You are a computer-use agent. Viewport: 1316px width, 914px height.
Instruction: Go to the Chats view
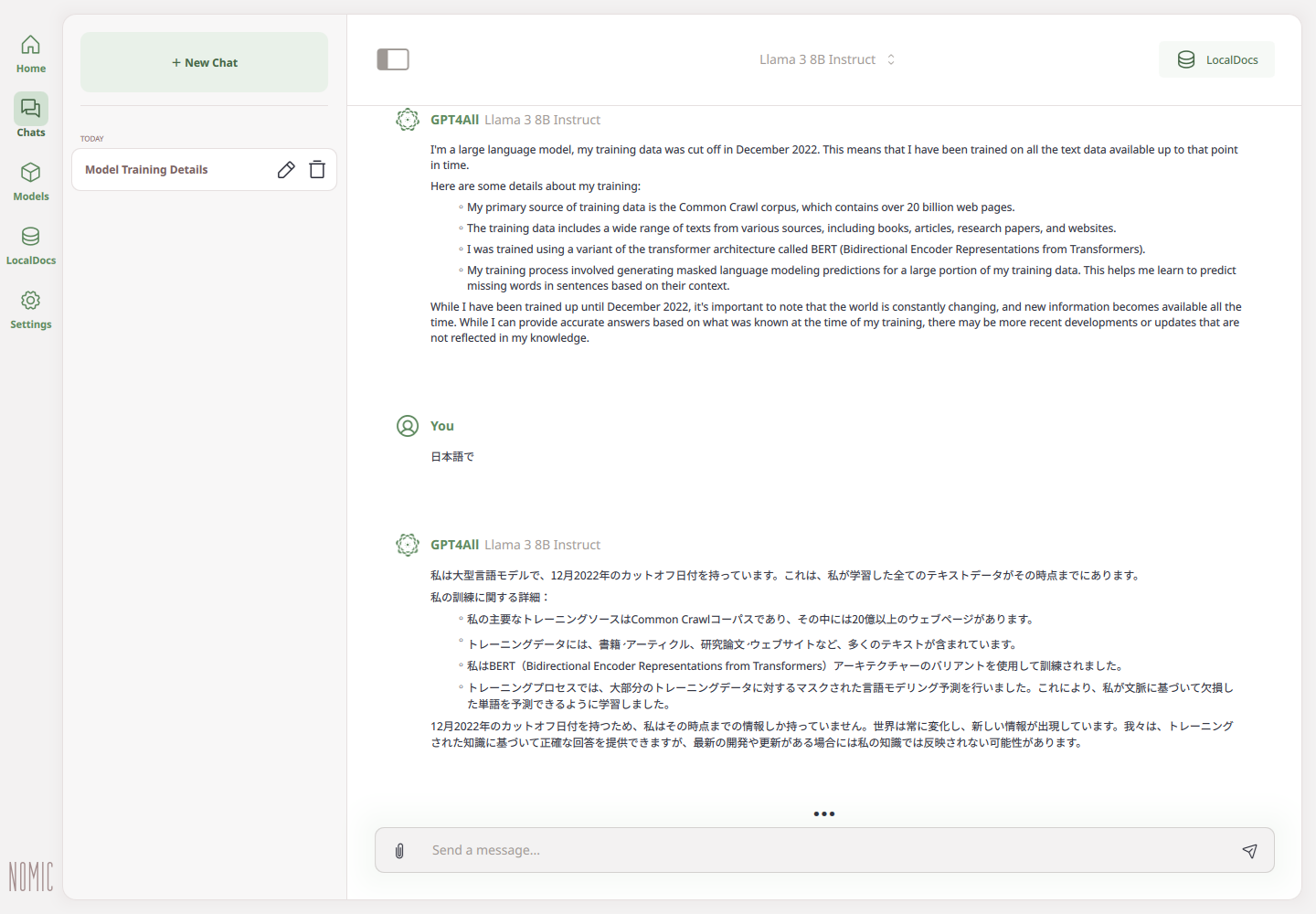point(30,116)
